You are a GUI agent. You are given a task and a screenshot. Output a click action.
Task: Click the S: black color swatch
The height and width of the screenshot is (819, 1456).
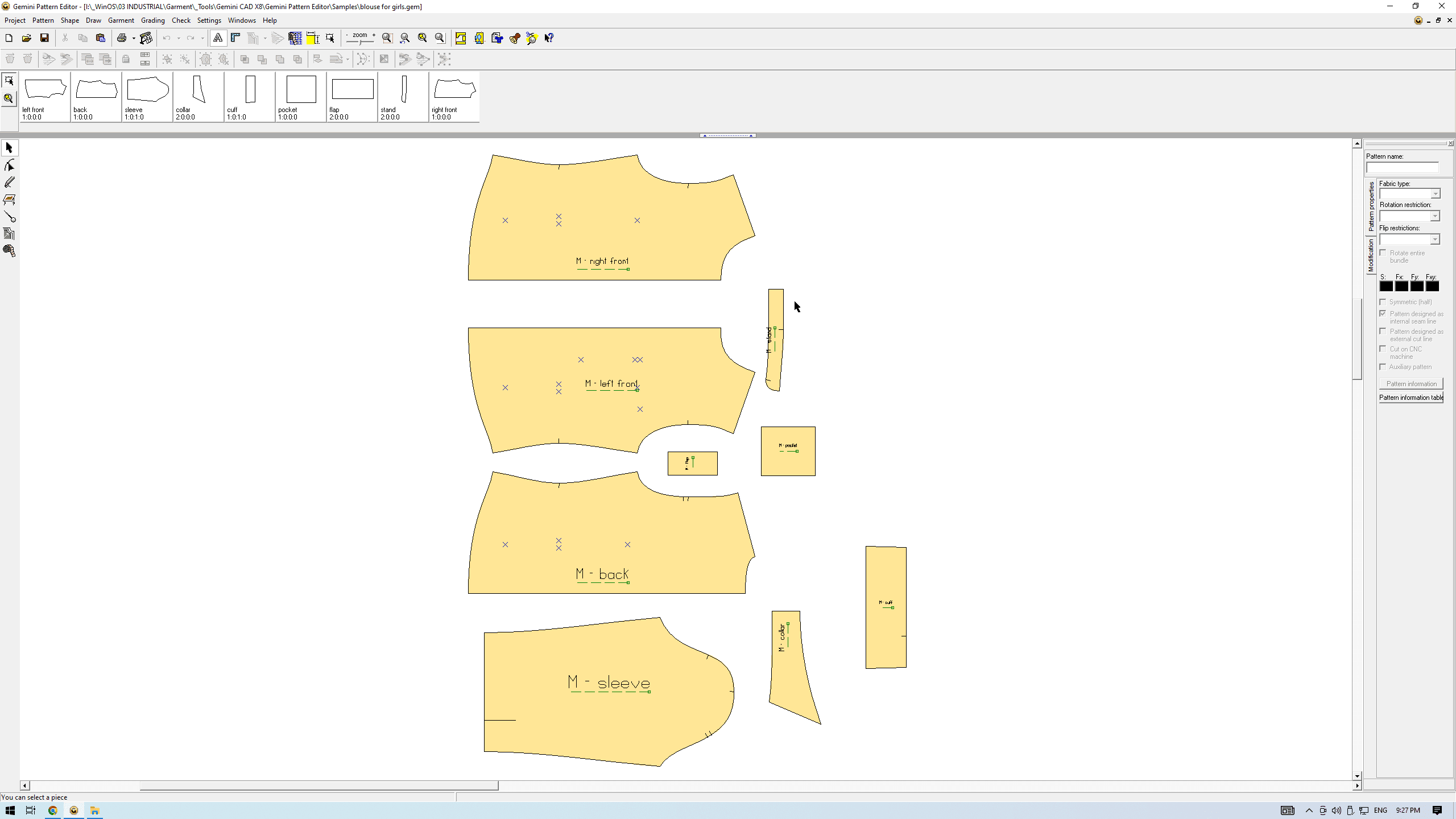(1386, 287)
